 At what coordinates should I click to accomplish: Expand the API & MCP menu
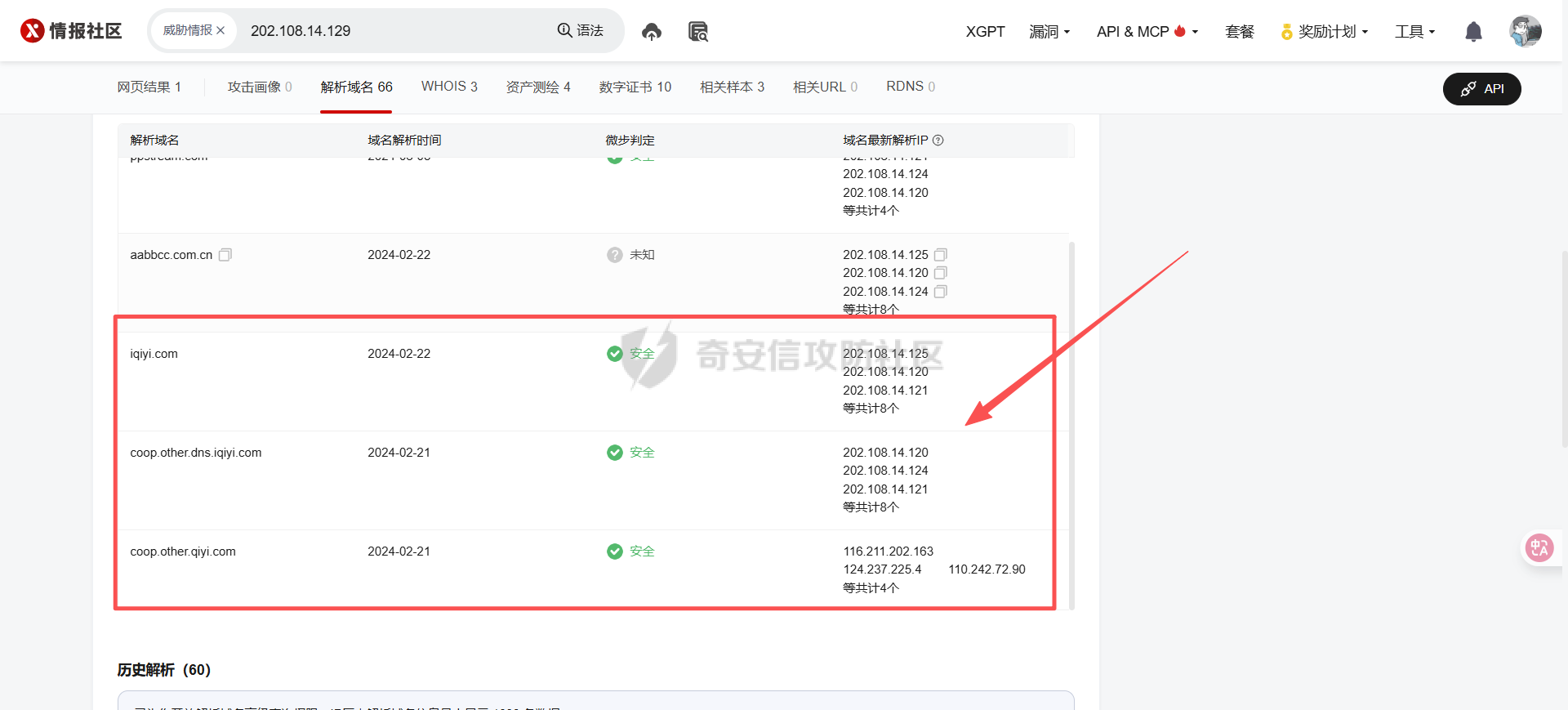coord(1147,32)
